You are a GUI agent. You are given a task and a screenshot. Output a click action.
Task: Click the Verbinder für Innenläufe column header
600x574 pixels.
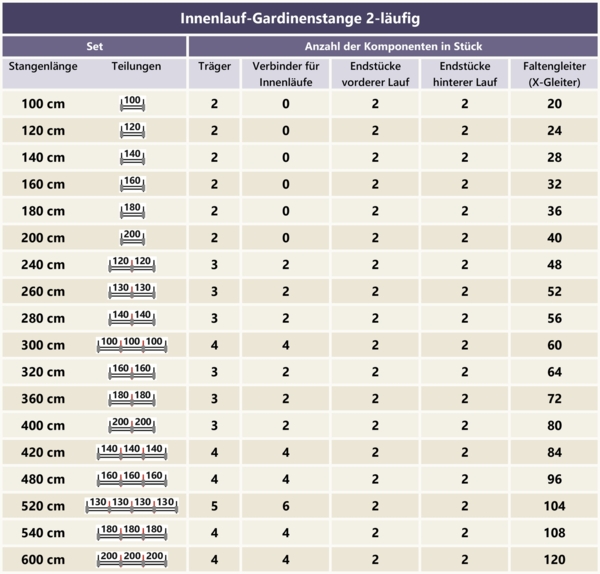point(285,74)
